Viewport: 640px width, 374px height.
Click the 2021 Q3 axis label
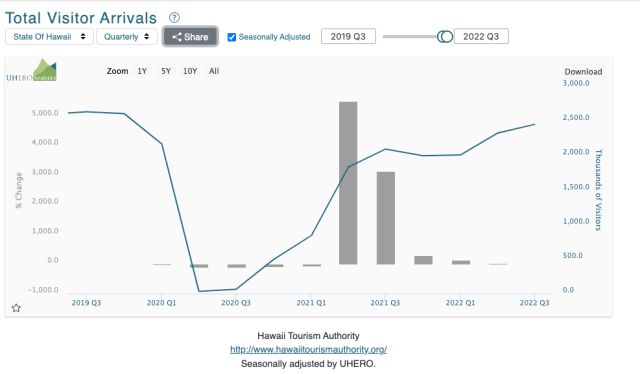(385, 303)
